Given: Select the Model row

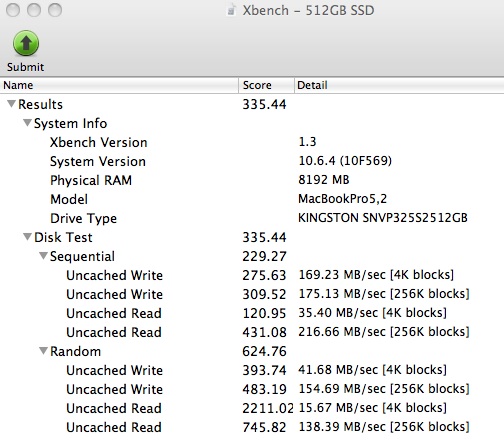Looking at the screenshot, I should pyautogui.click(x=252, y=199).
